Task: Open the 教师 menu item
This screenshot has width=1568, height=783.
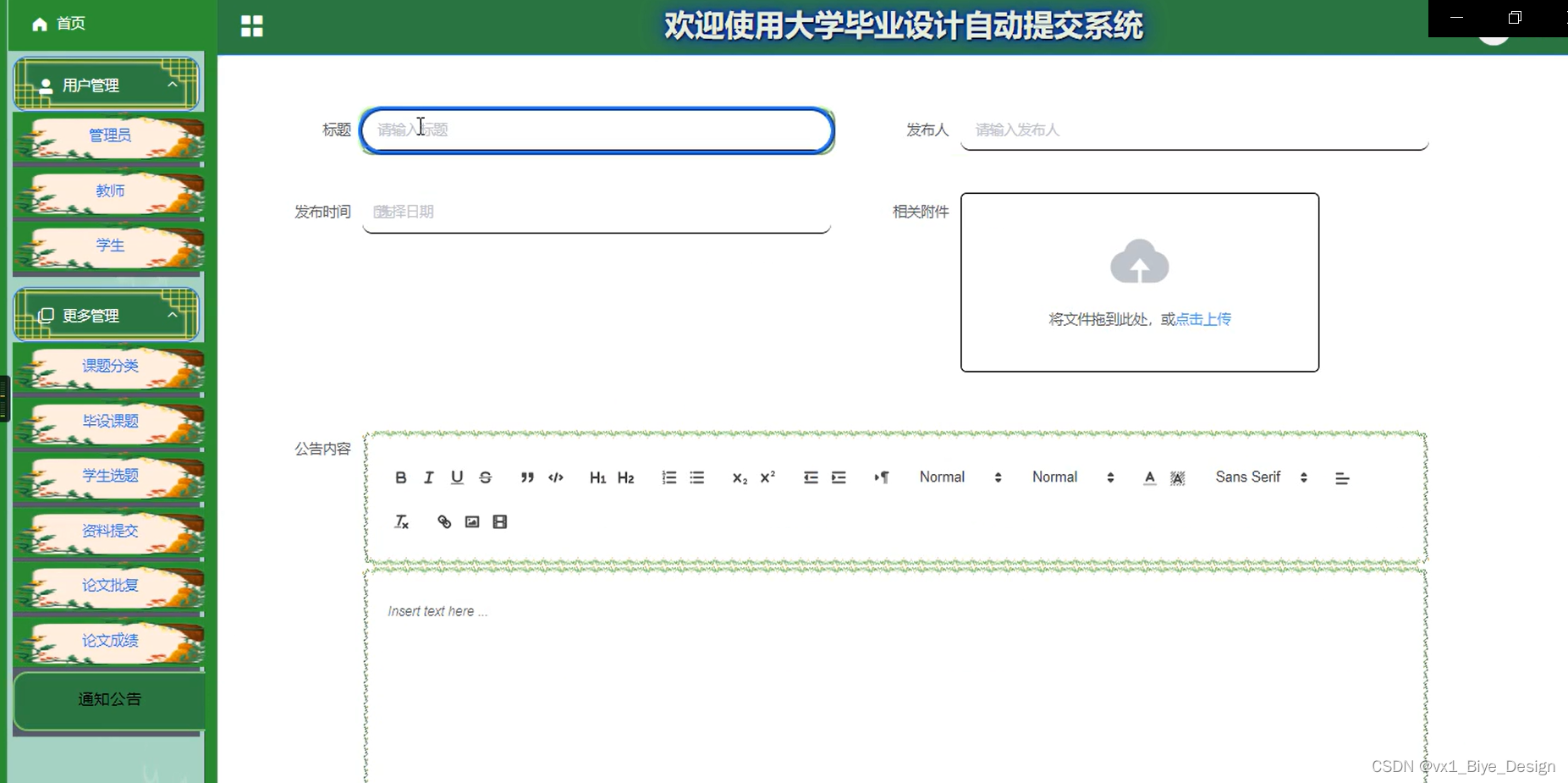Action: coord(109,190)
